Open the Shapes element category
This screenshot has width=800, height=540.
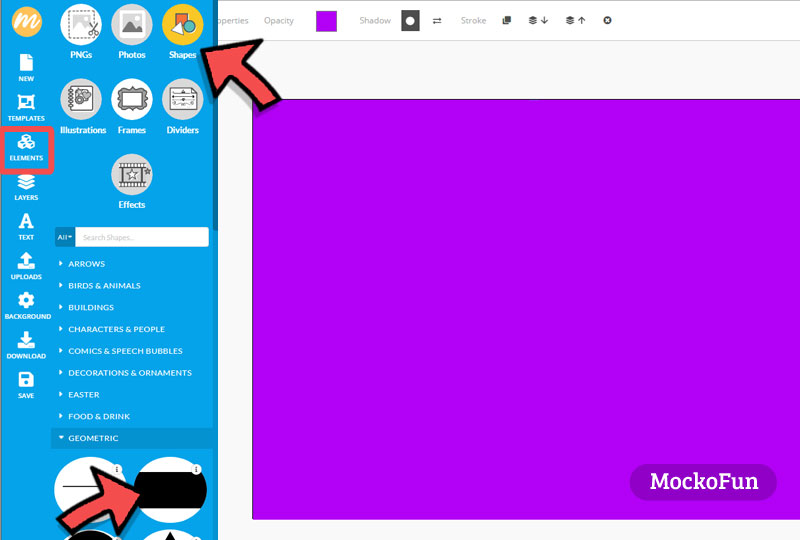click(183, 32)
